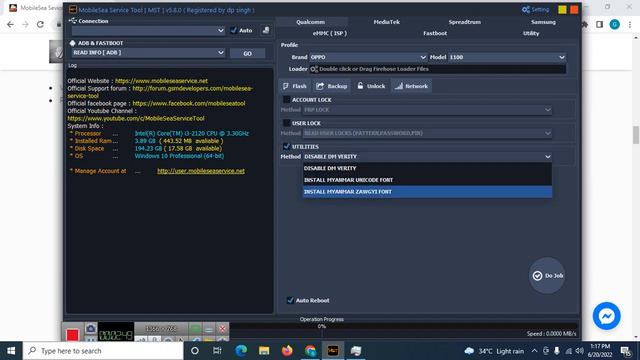Switch to Chrome on the taskbar
The image size is (640, 360).
(310, 351)
